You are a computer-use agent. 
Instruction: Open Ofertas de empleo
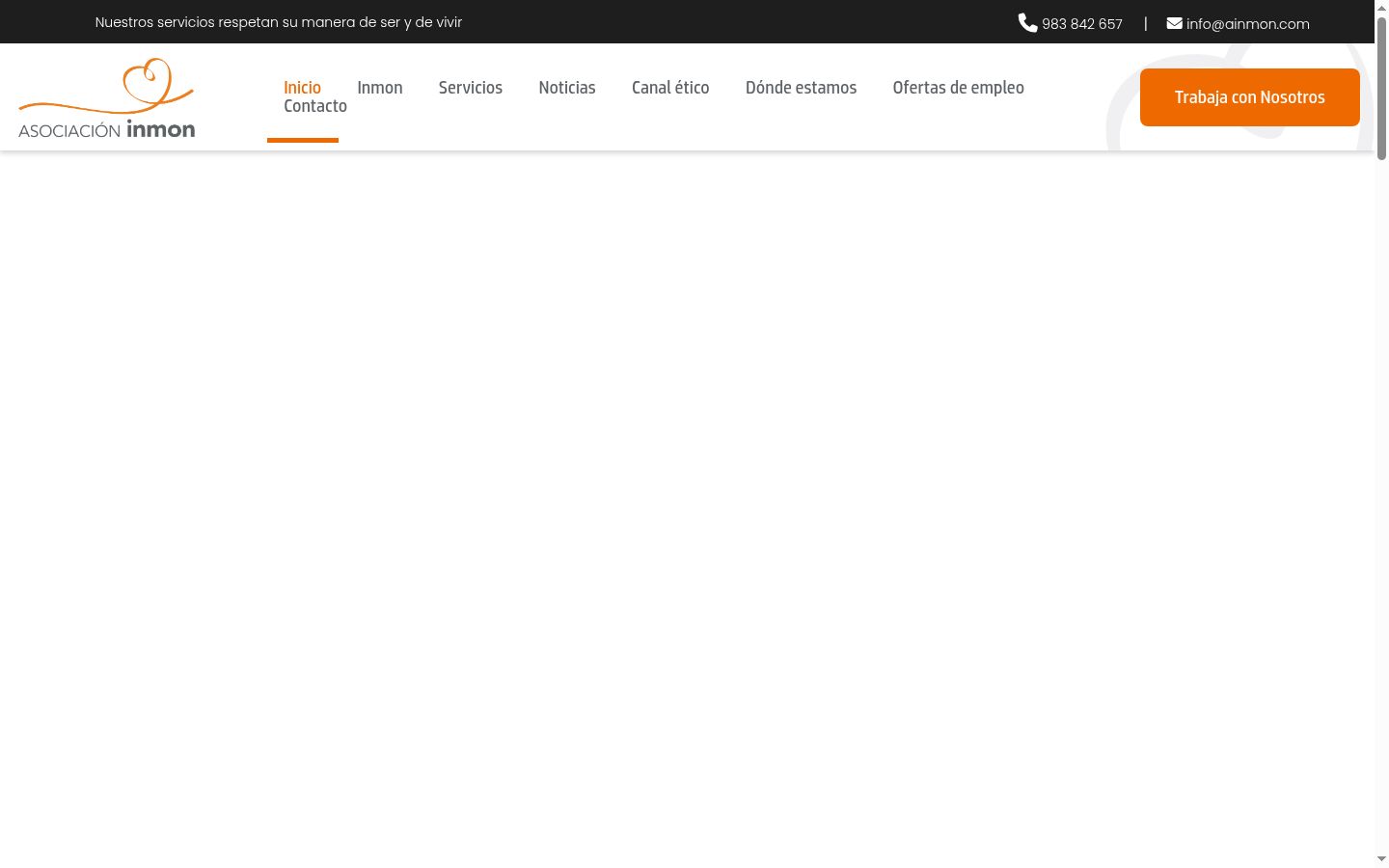pos(959,88)
